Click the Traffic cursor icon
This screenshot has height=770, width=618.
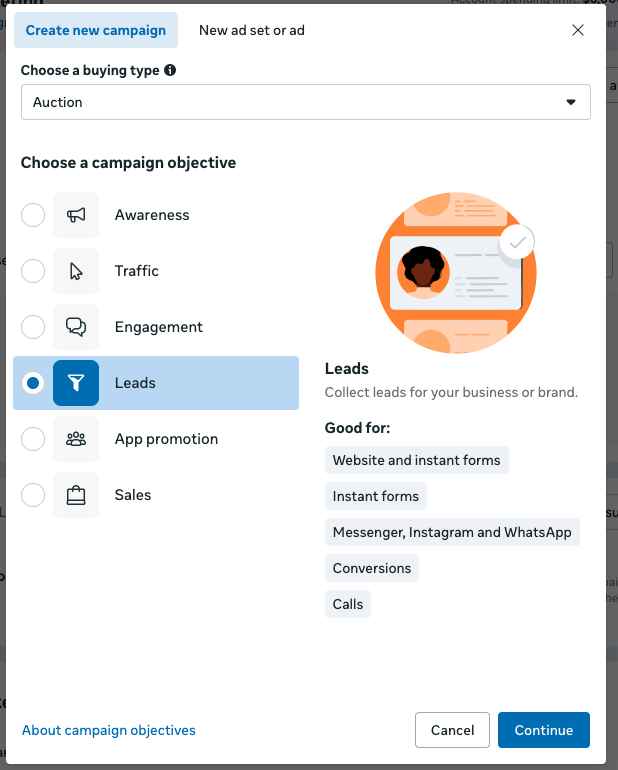point(76,271)
